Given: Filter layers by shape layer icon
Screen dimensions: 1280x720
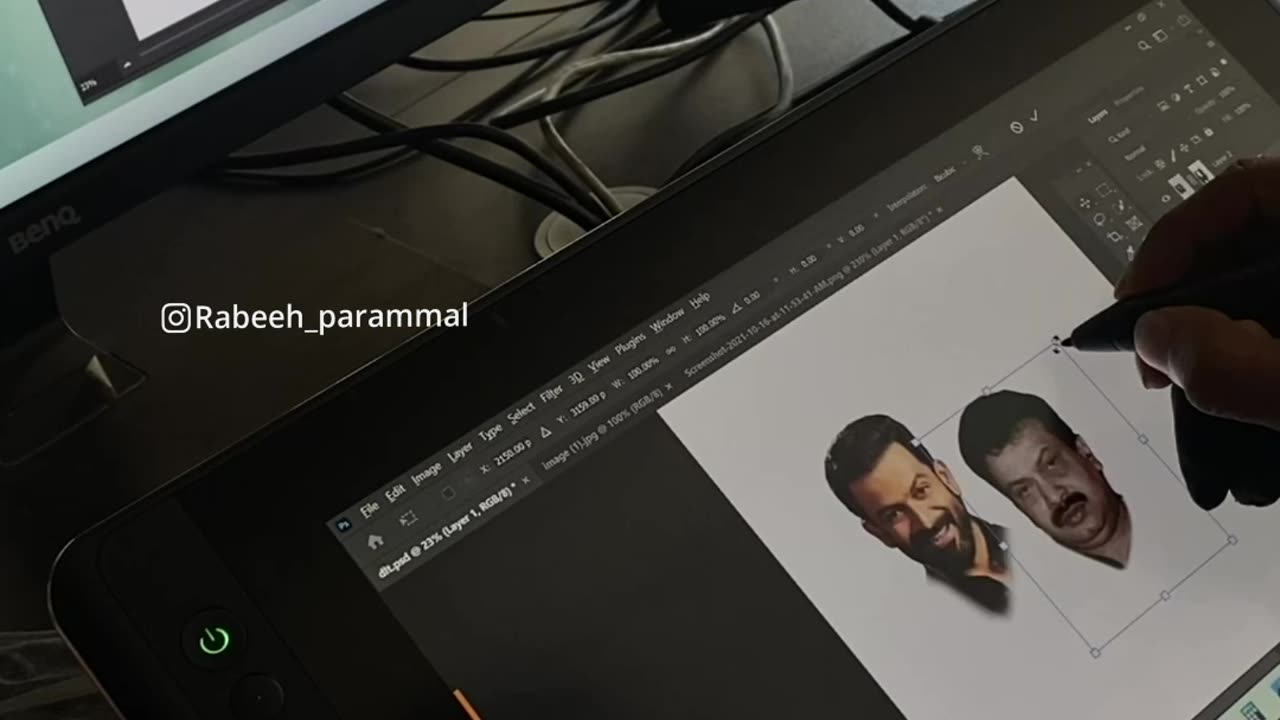Looking at the screenshot, I should tap(1201, 80).
